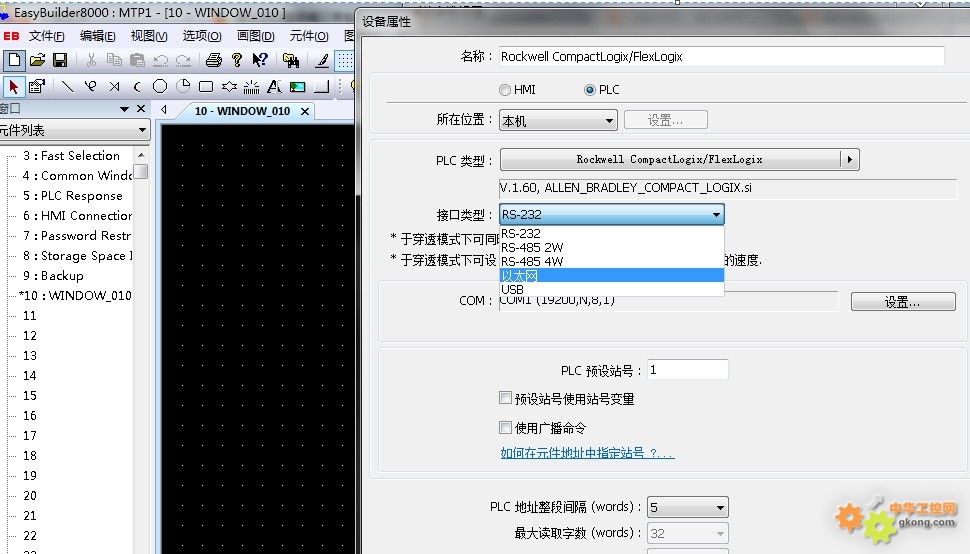The width and height of the screenshot is (970, 554).
Task: Open the 视图(V) menu
Action: point(149,36)
